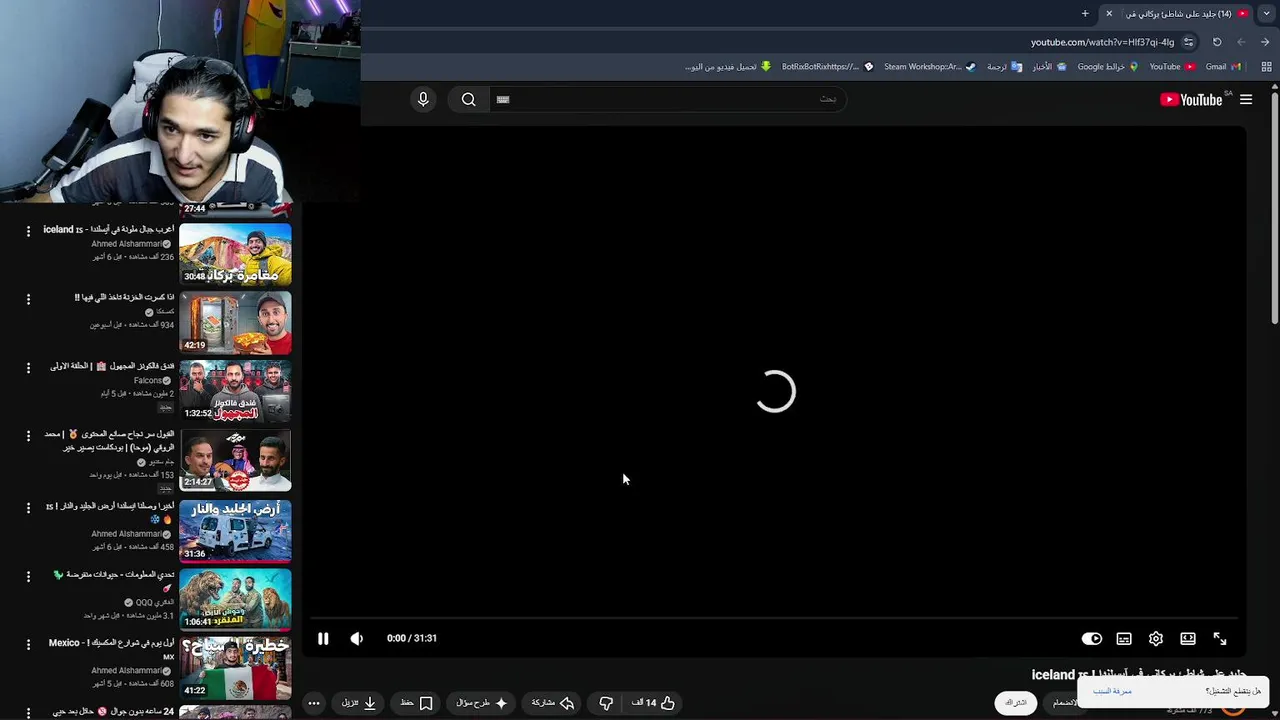This screenshot has width=1280, height=720.
Task: Switch to theater mode view
Action: tap(1188, 638)
